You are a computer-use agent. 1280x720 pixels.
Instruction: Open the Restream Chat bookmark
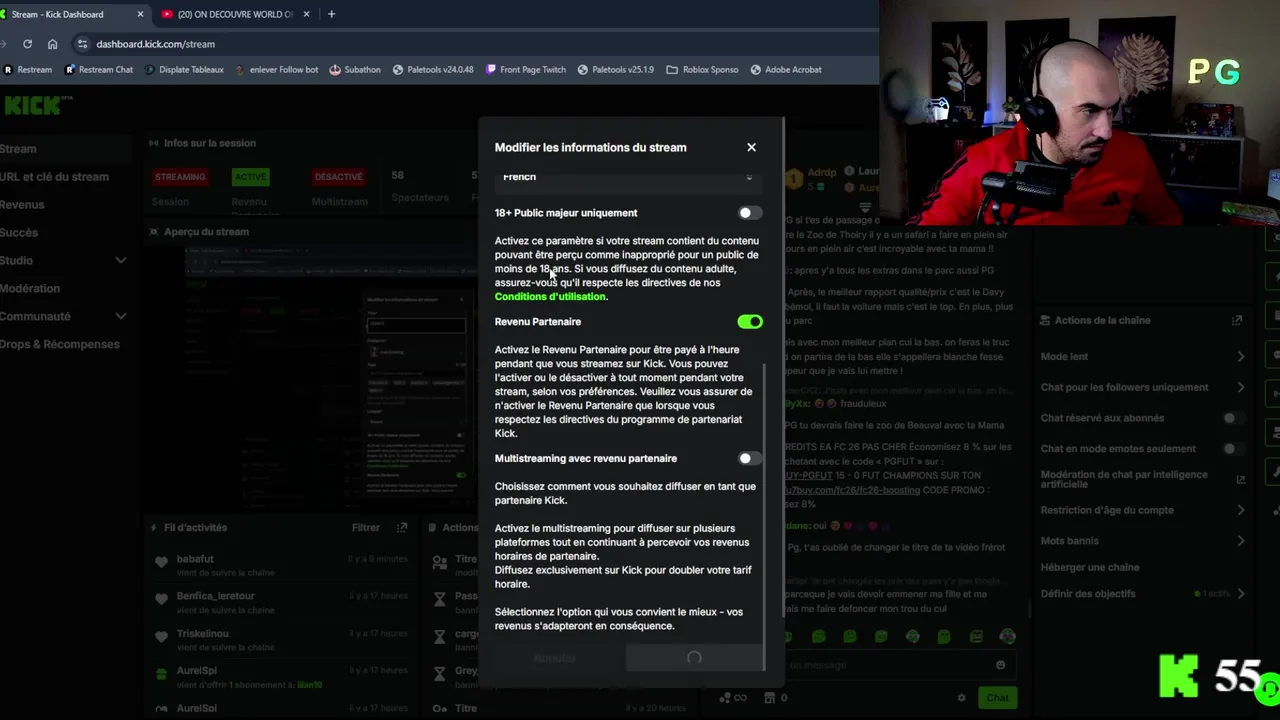(x=98, y=70)
